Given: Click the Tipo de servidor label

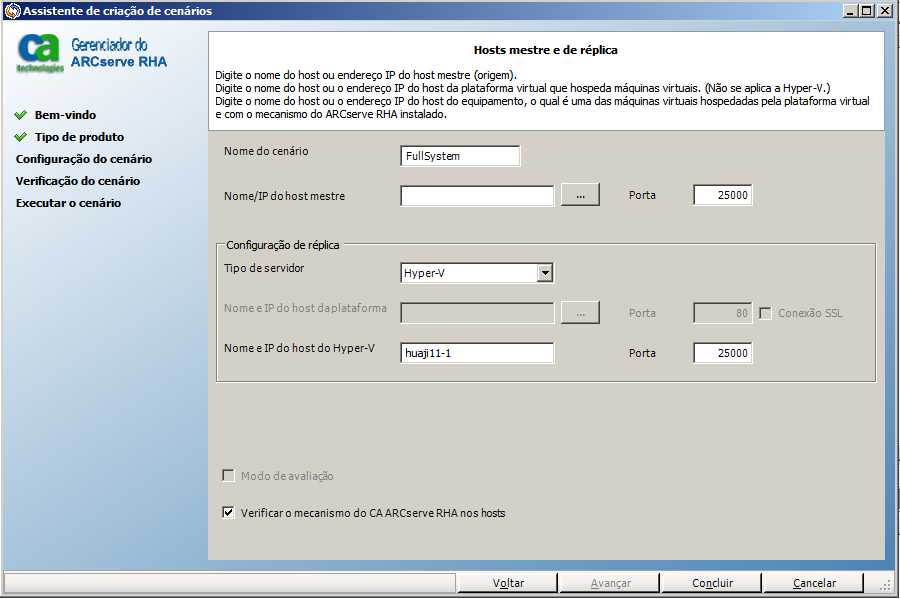Looking at the screenshot, I should pyautogui.click(x=264, y=268).
